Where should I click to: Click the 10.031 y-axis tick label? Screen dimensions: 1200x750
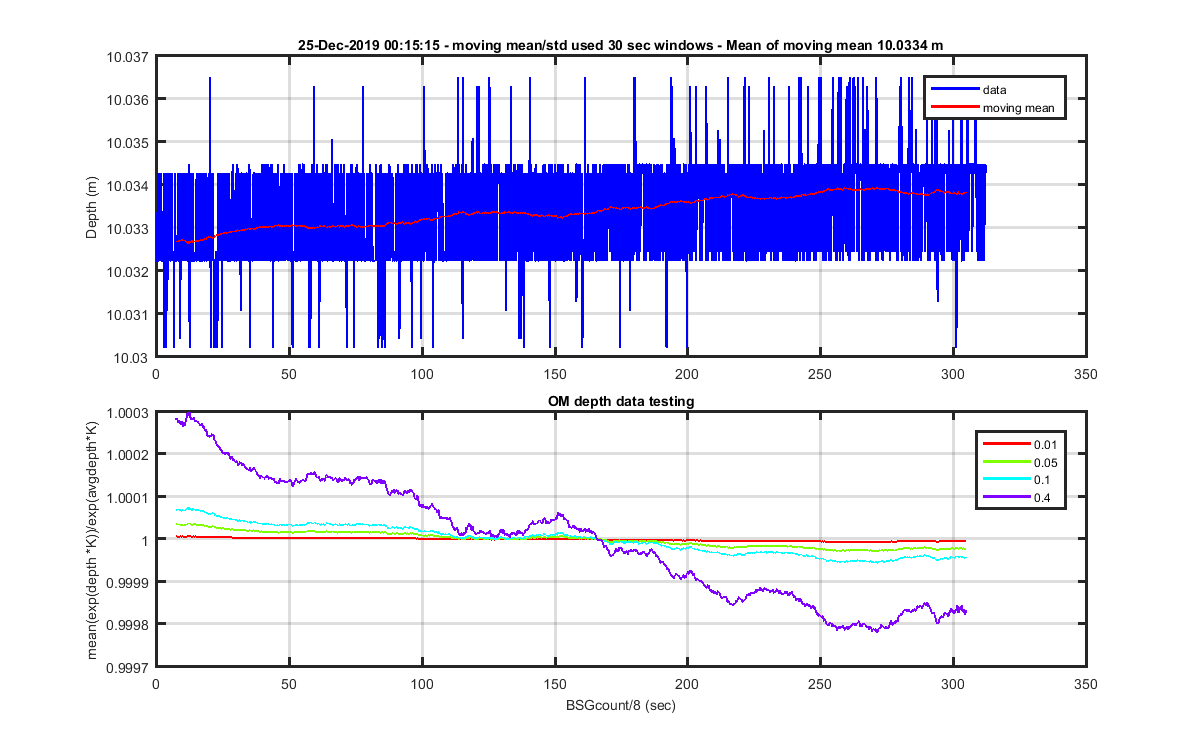pos(127,315)
